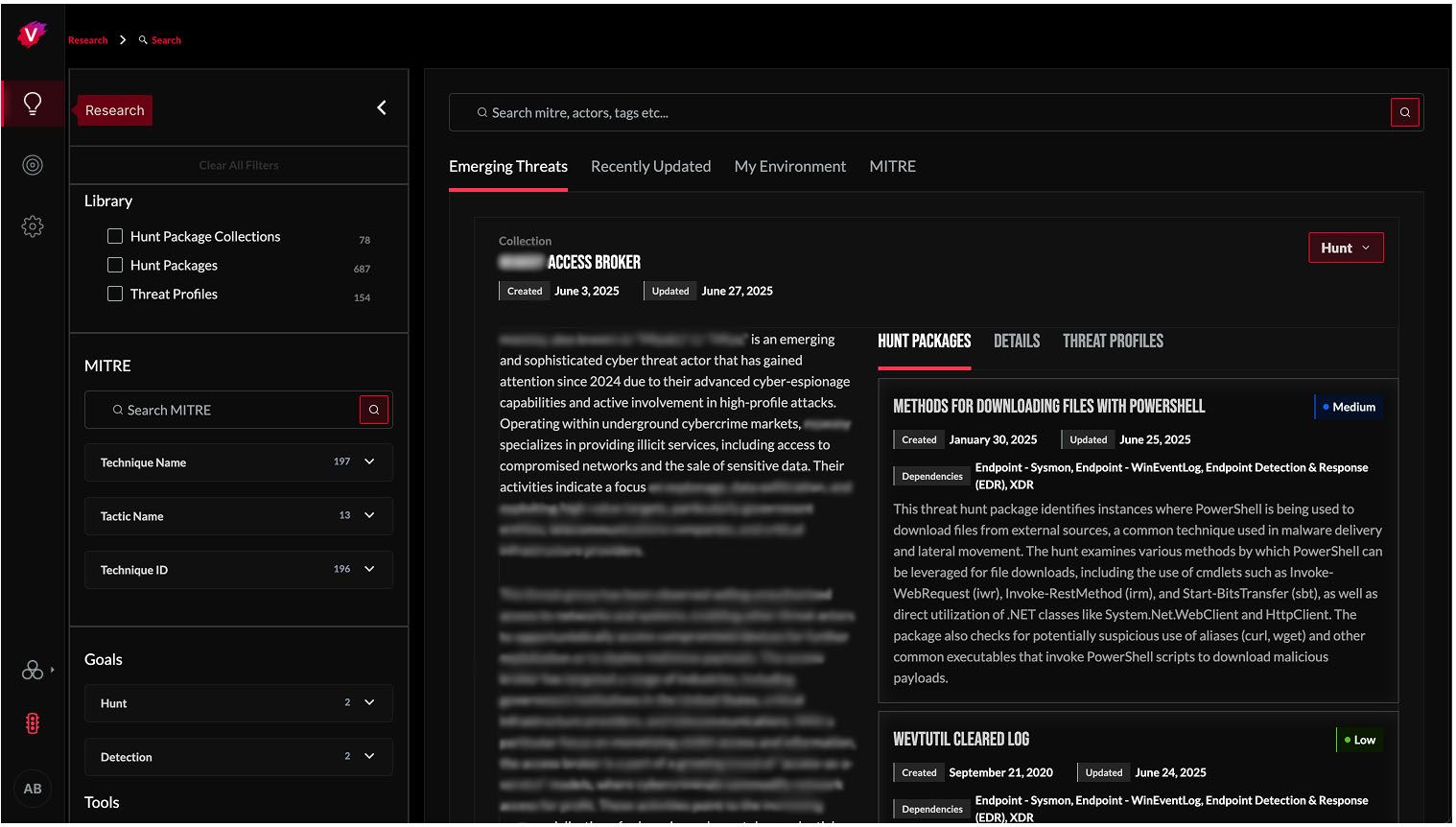
Task: Switch to the Emerging Threats tab
Action: tap(508, 166)
